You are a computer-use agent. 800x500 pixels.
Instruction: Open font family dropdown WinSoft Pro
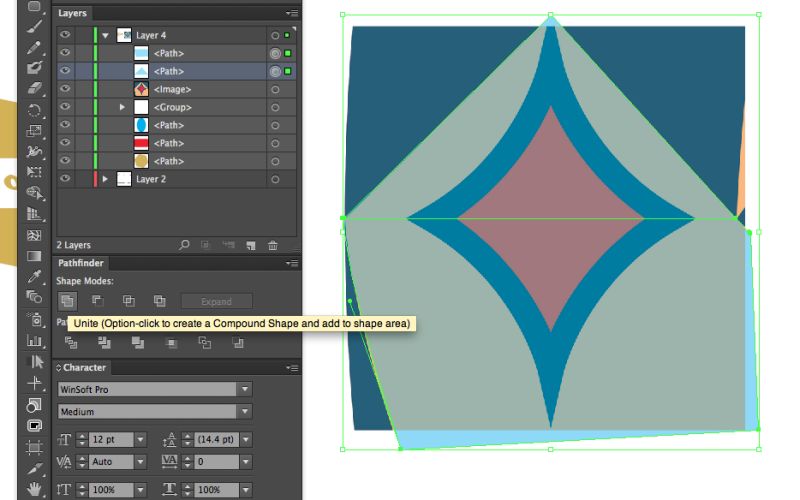pos(245,389)
